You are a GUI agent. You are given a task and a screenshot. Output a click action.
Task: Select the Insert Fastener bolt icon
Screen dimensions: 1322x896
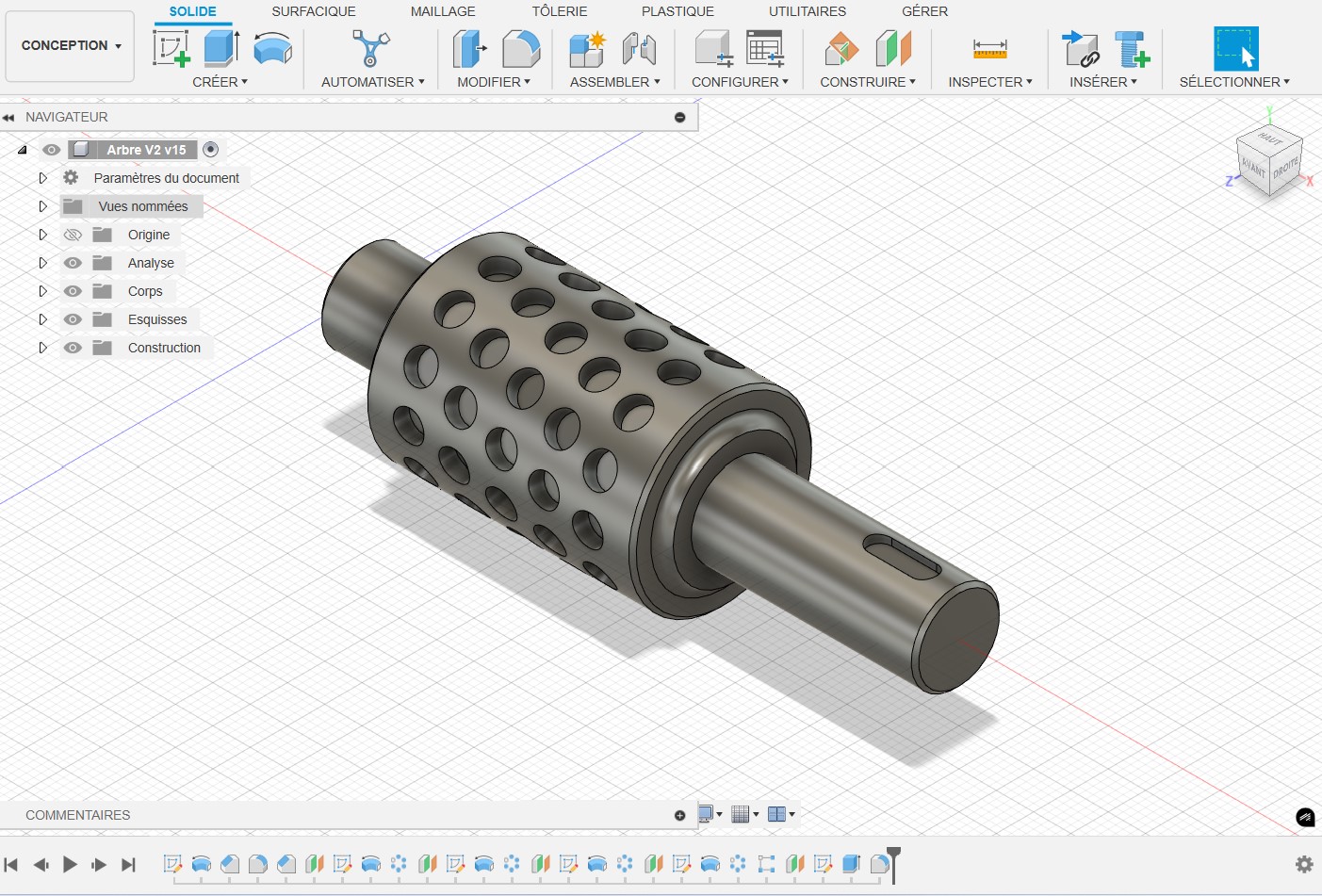click(x=1132, y=48)
